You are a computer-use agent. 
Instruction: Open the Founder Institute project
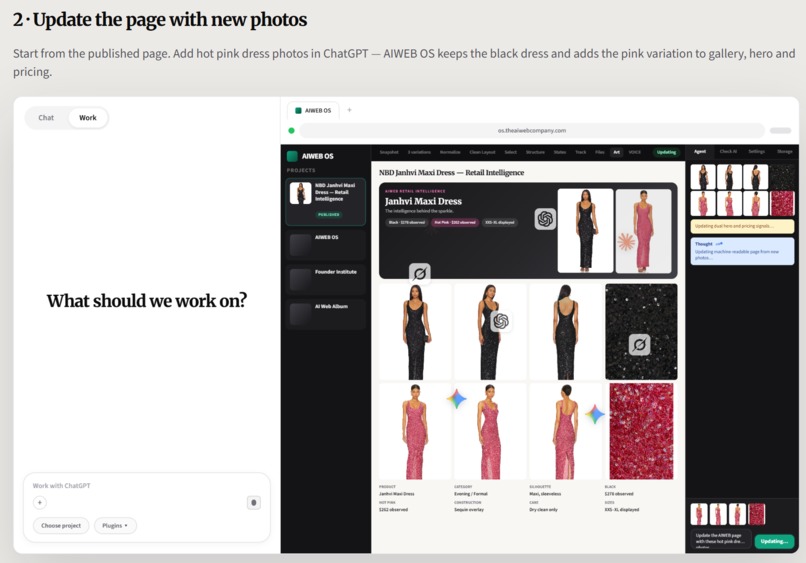(325, 279)
